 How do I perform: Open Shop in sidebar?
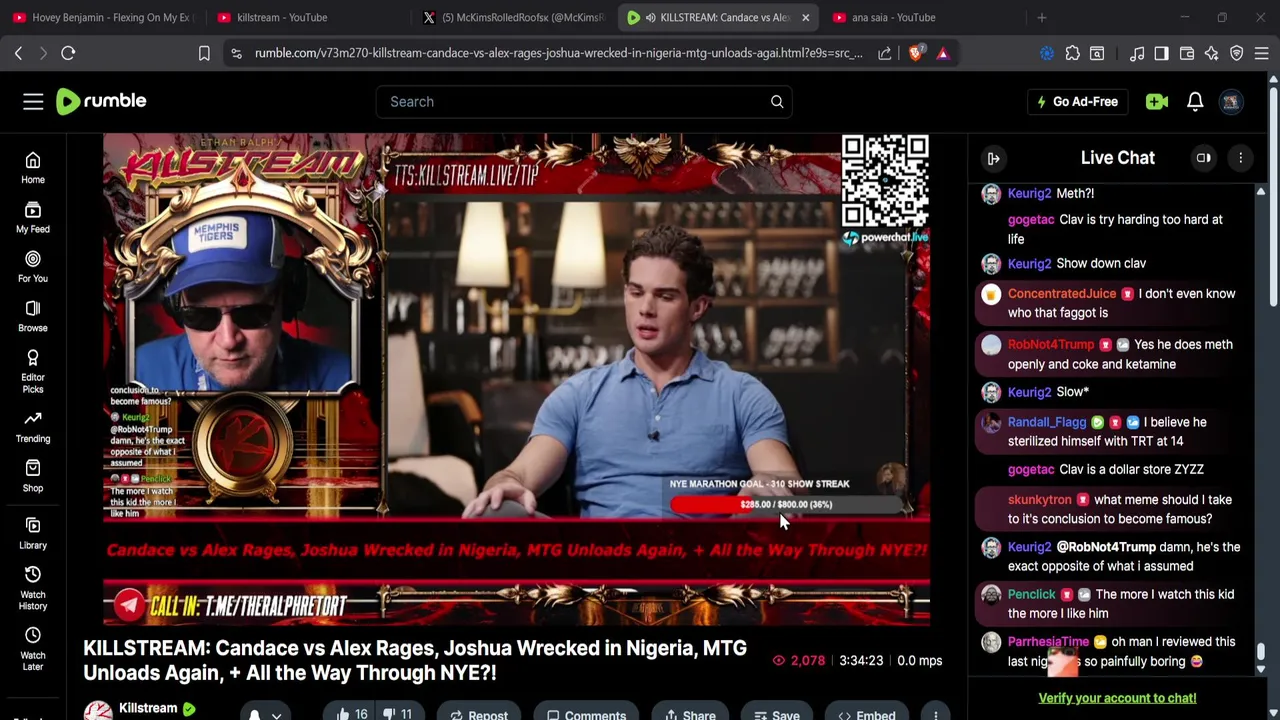33,476
